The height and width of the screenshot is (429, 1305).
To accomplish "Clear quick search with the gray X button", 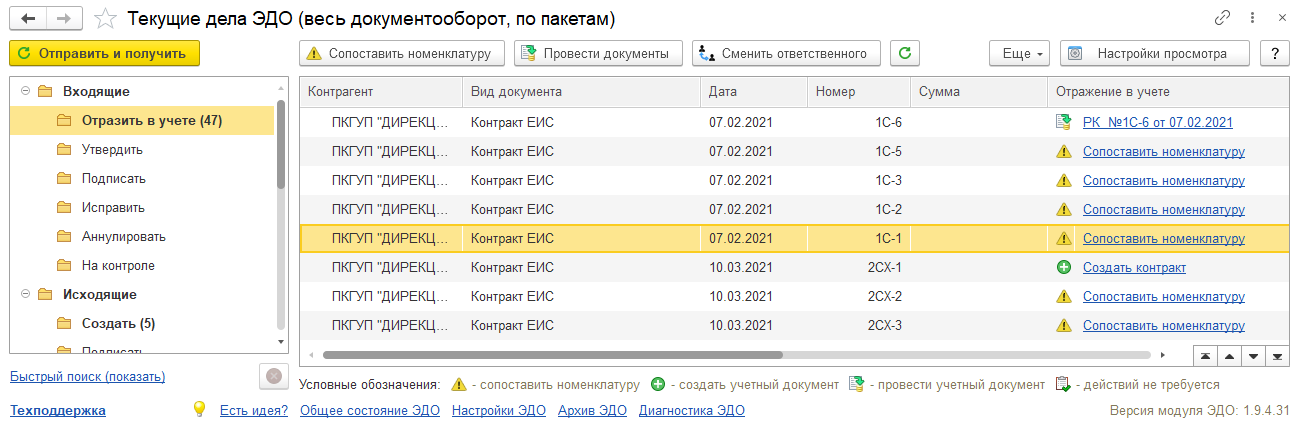I will coord(272,376).
